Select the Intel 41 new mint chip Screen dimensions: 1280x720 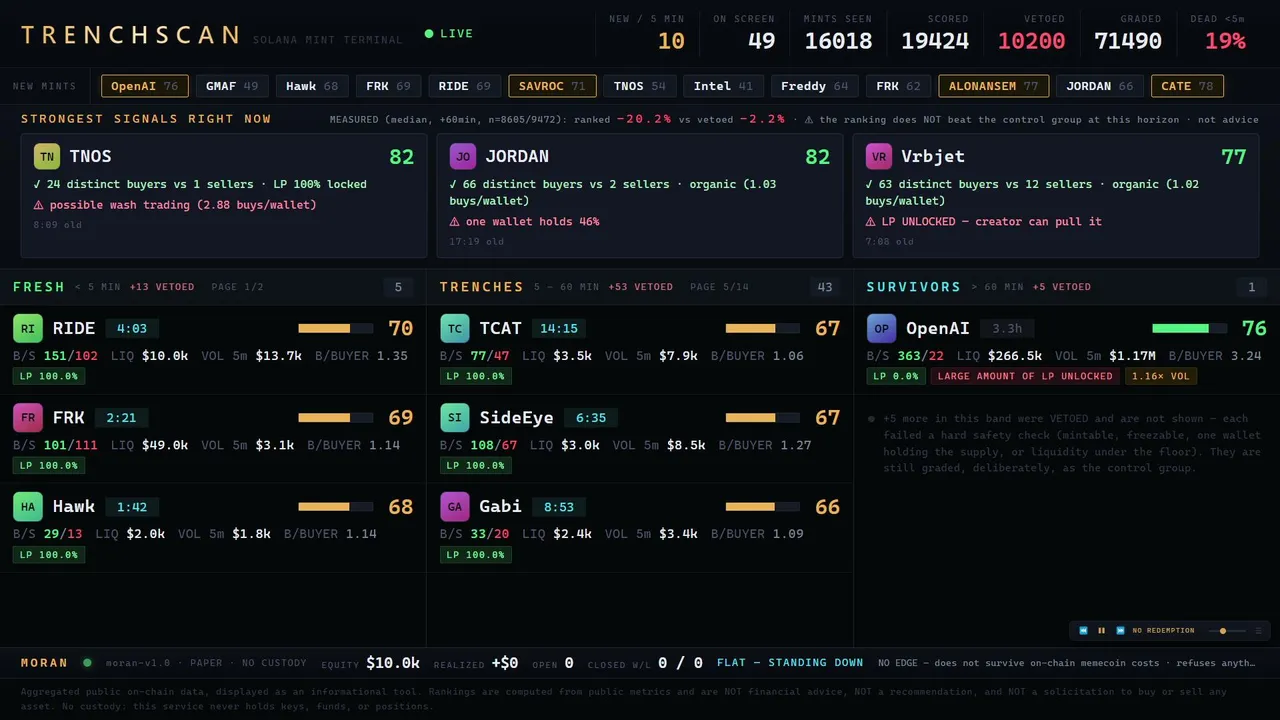click(724, 86)
